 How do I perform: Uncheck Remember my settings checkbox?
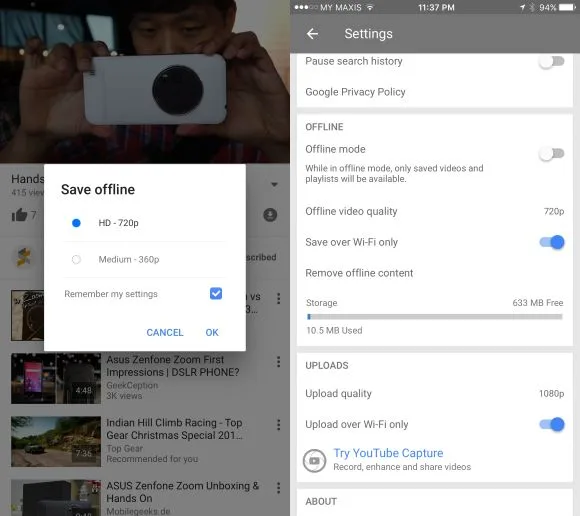click(x=216, y=293)
